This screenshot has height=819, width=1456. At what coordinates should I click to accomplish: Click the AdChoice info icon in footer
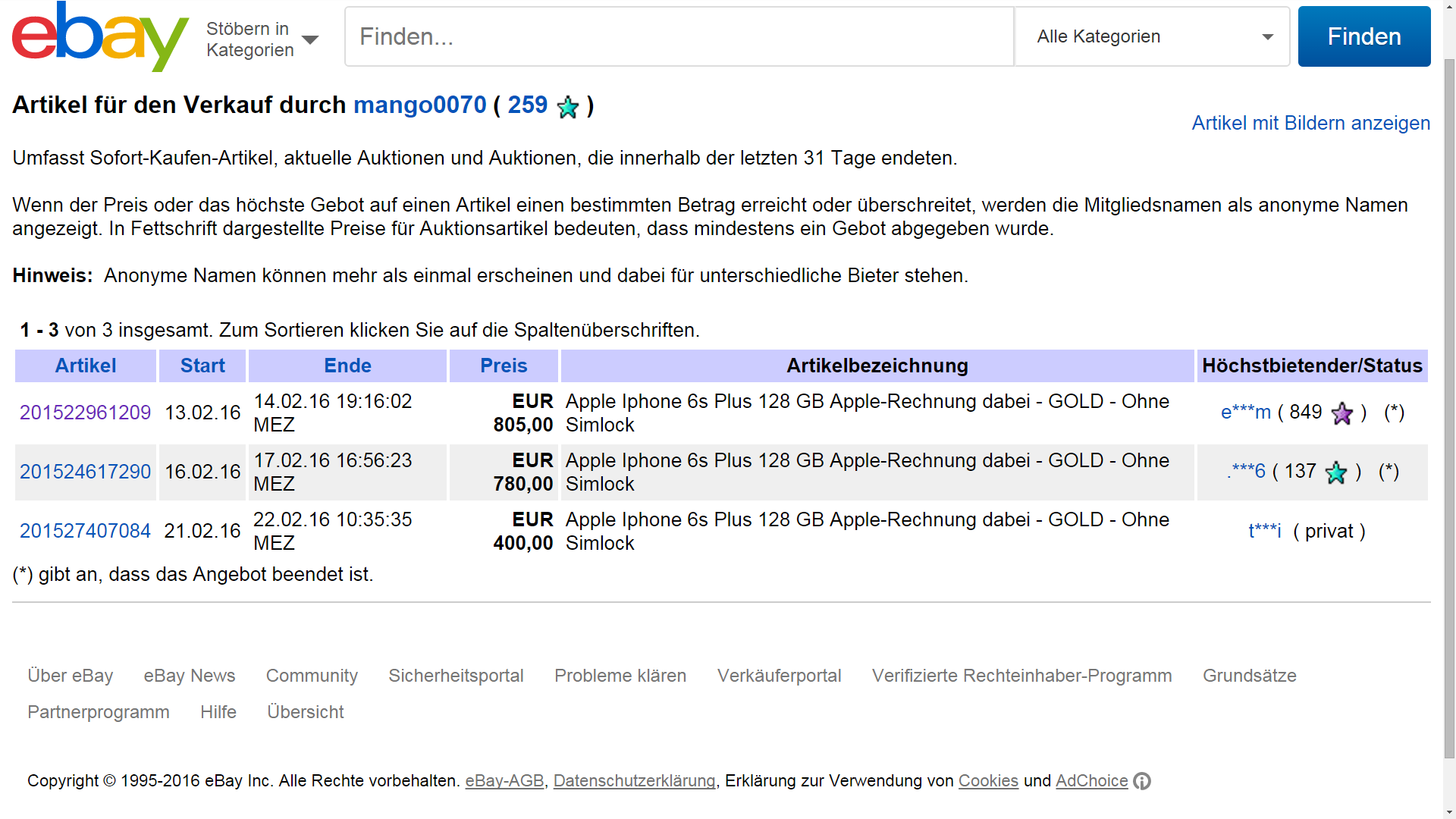tap(1142, 781)
